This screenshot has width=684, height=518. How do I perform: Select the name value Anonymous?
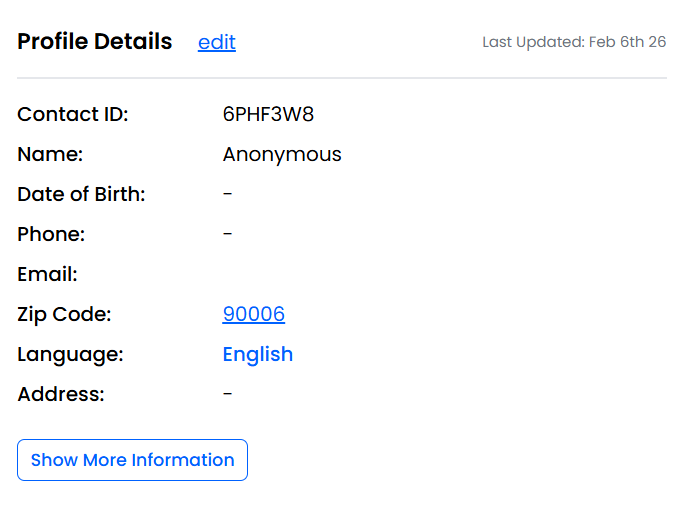click(x=282, y=154)
